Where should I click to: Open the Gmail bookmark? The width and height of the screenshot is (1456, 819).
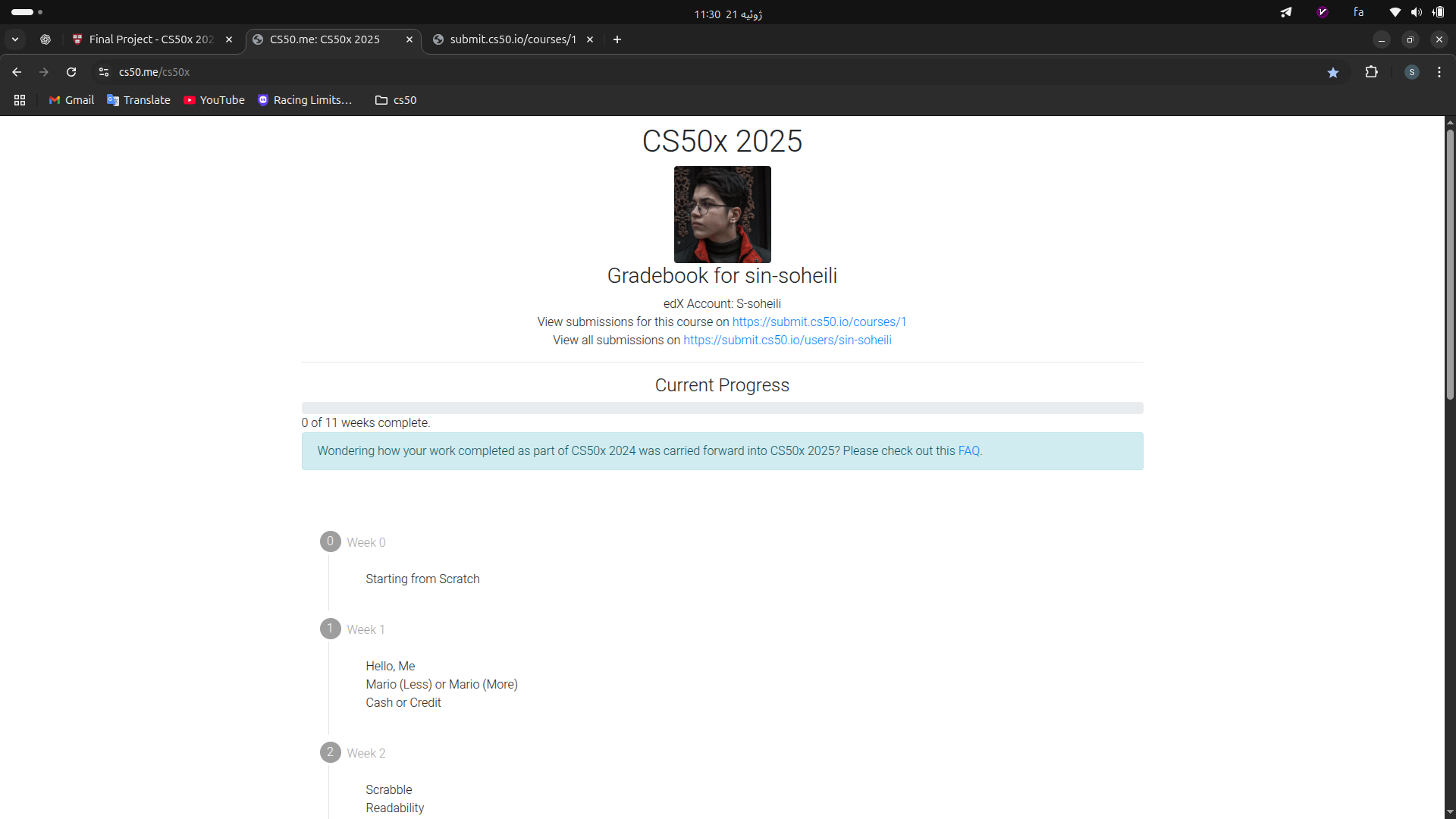point(71,100)
